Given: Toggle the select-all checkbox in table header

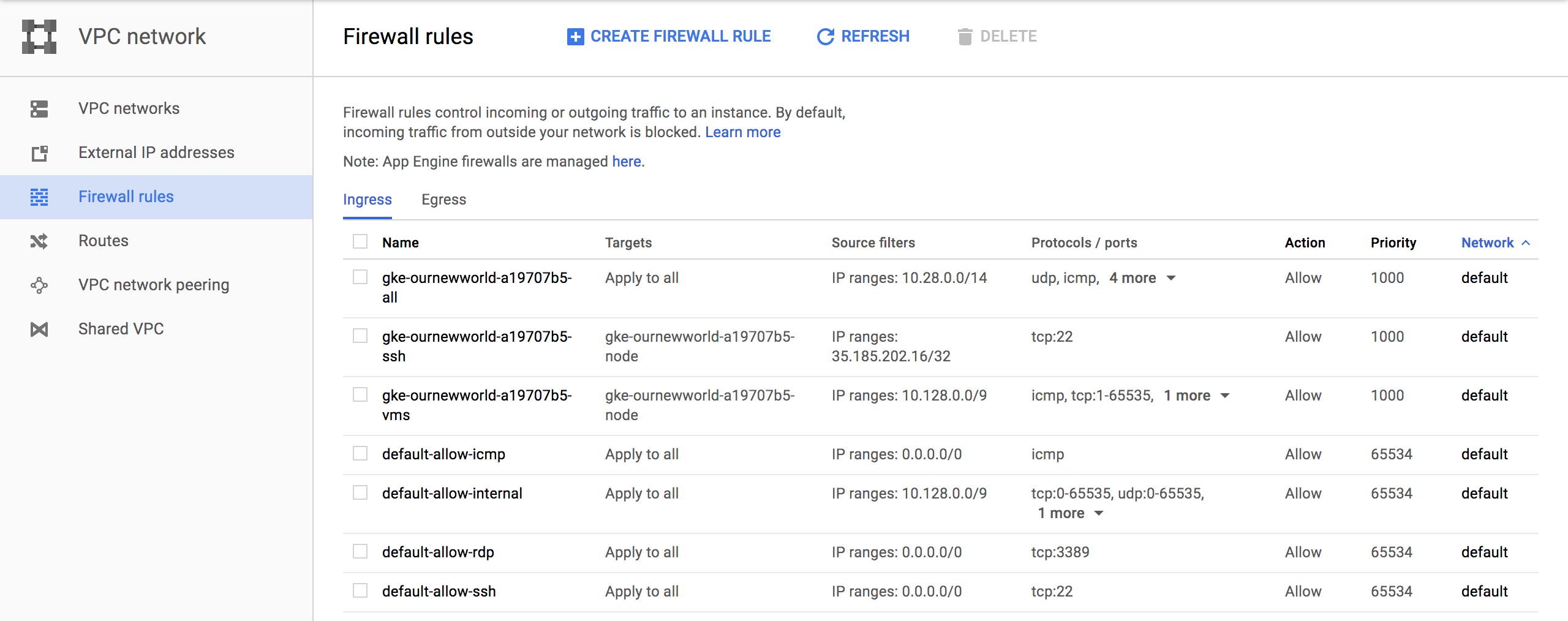Looking at the screenshot, I should [x=360, y=241].
